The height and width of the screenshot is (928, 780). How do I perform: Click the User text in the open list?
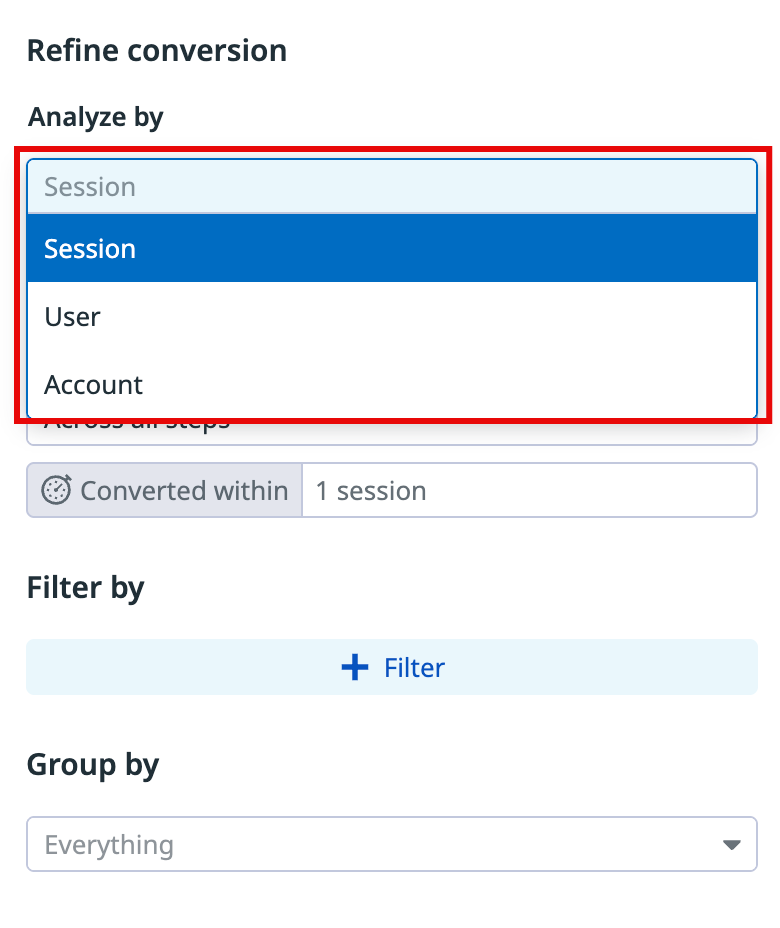[x=73, y=317]
